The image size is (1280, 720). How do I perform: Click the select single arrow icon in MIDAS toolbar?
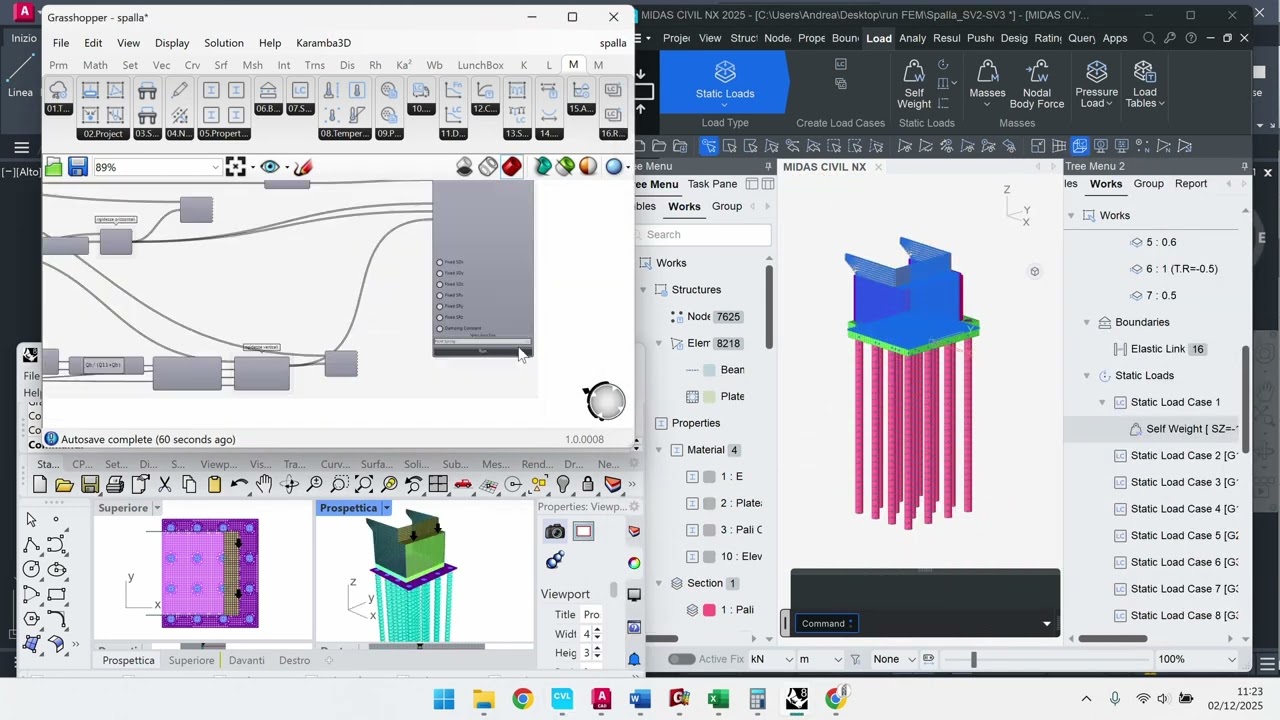click(x=709, y=146)
